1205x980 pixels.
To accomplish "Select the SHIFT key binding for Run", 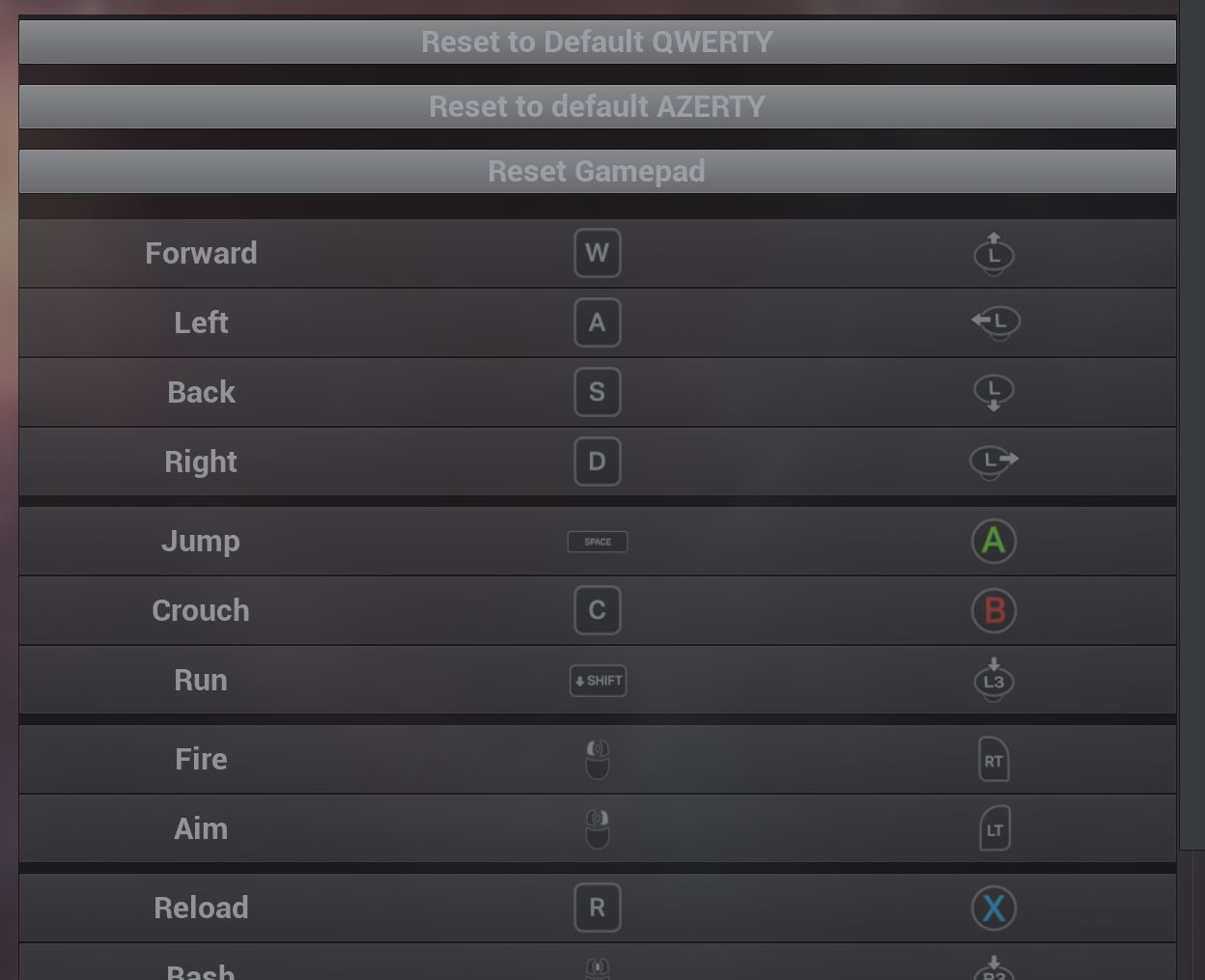I will click(597, 681).
